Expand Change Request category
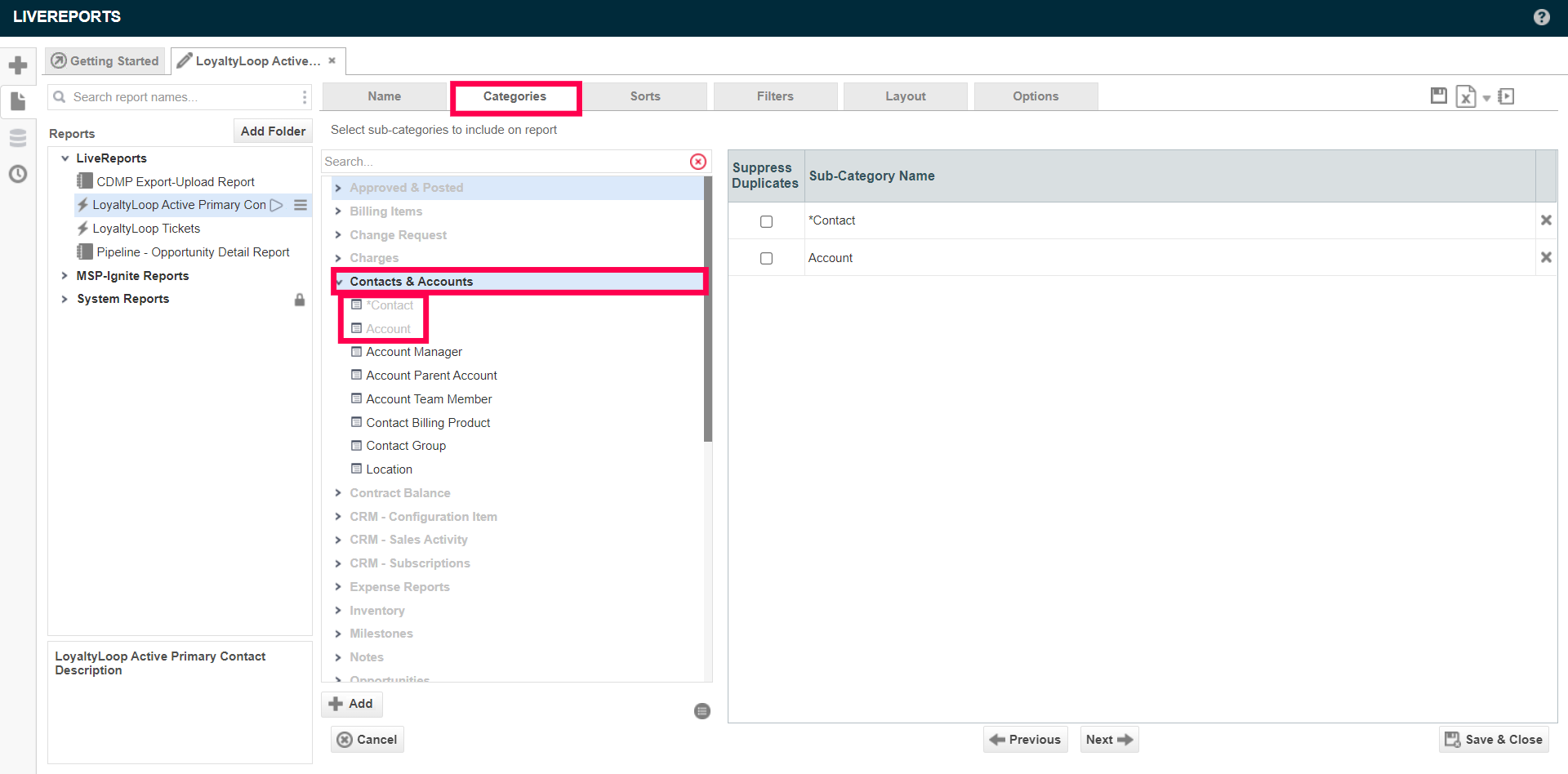 click(x=338, y=235)
